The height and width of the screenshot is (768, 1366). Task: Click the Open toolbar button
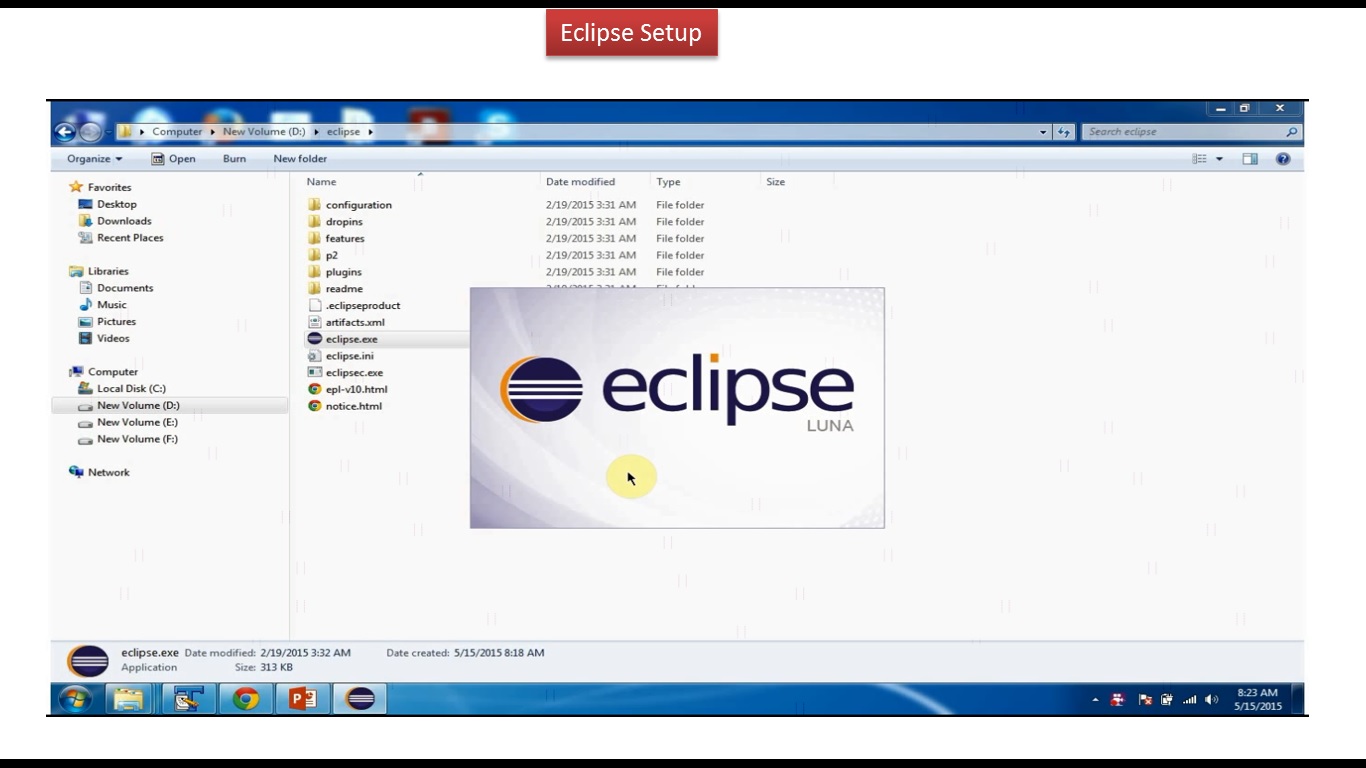[173, 159]
